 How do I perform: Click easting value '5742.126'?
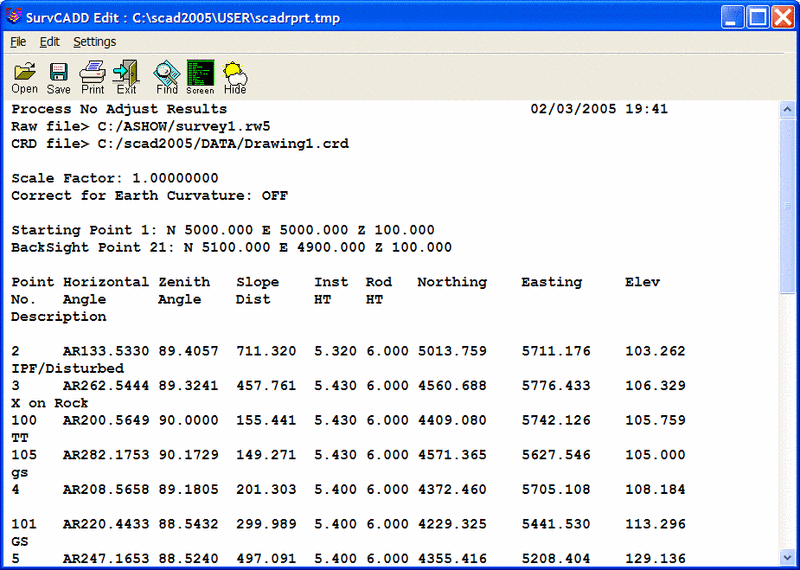pyautogui.click(x=556, y=420)
